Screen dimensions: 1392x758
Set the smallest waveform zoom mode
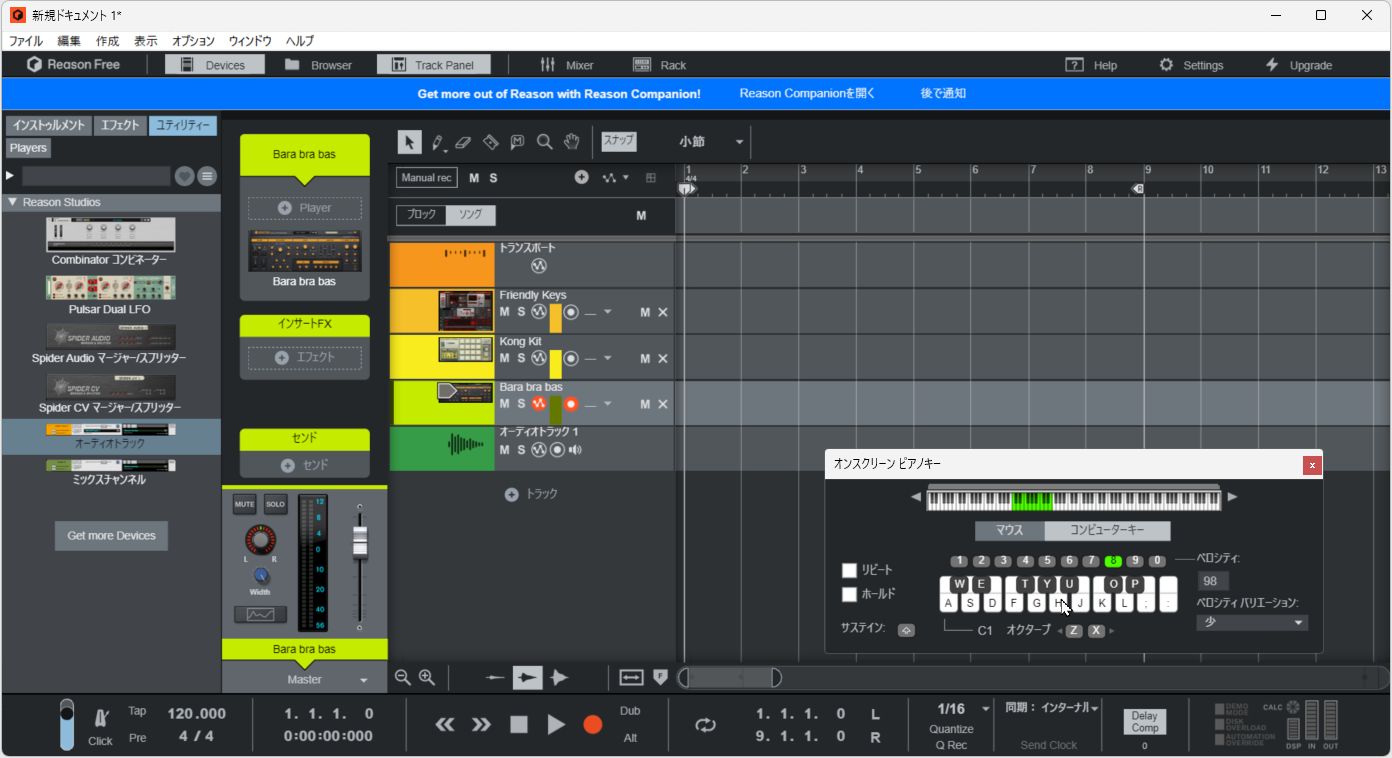coord(495,677)
